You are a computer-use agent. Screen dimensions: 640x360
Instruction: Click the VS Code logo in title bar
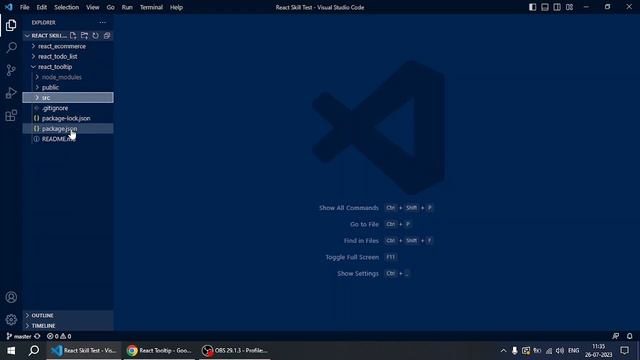pos(9,7)
